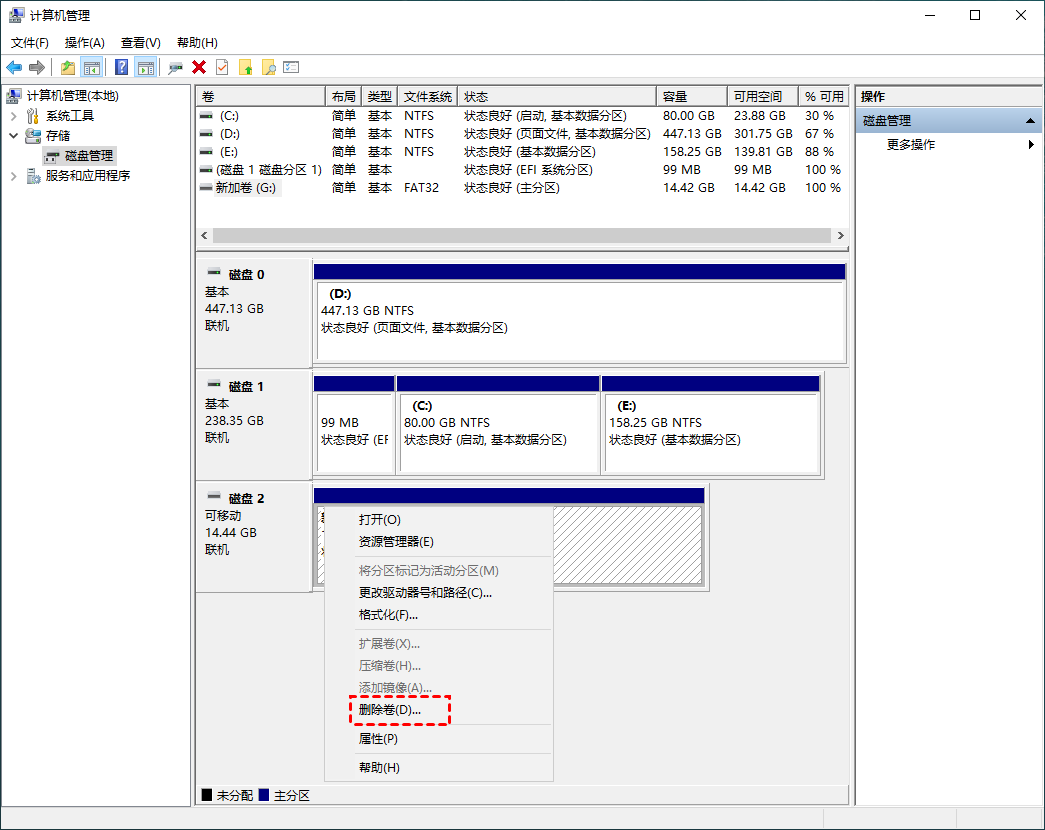Click the volume list right scroll arrow
The image size is (1045, 830).
[840, 235]
